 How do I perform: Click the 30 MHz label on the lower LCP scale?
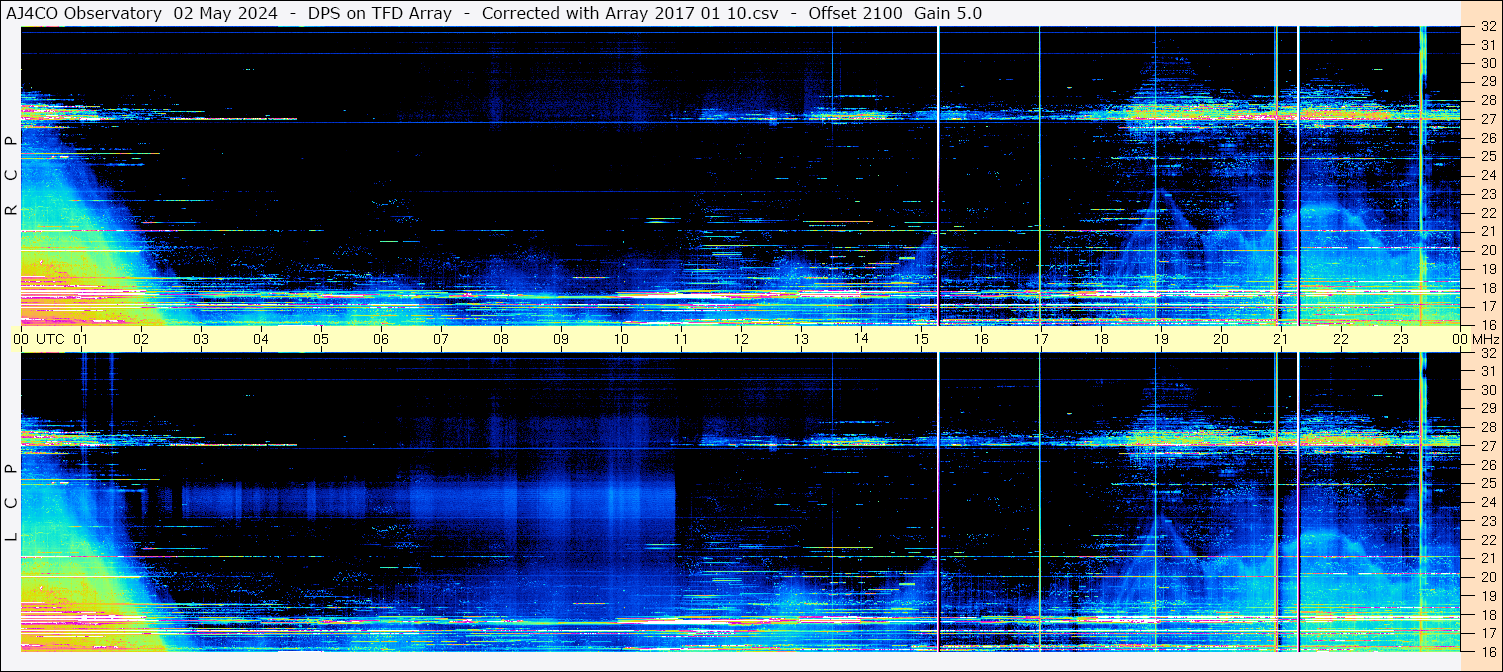pos(1487,390)
